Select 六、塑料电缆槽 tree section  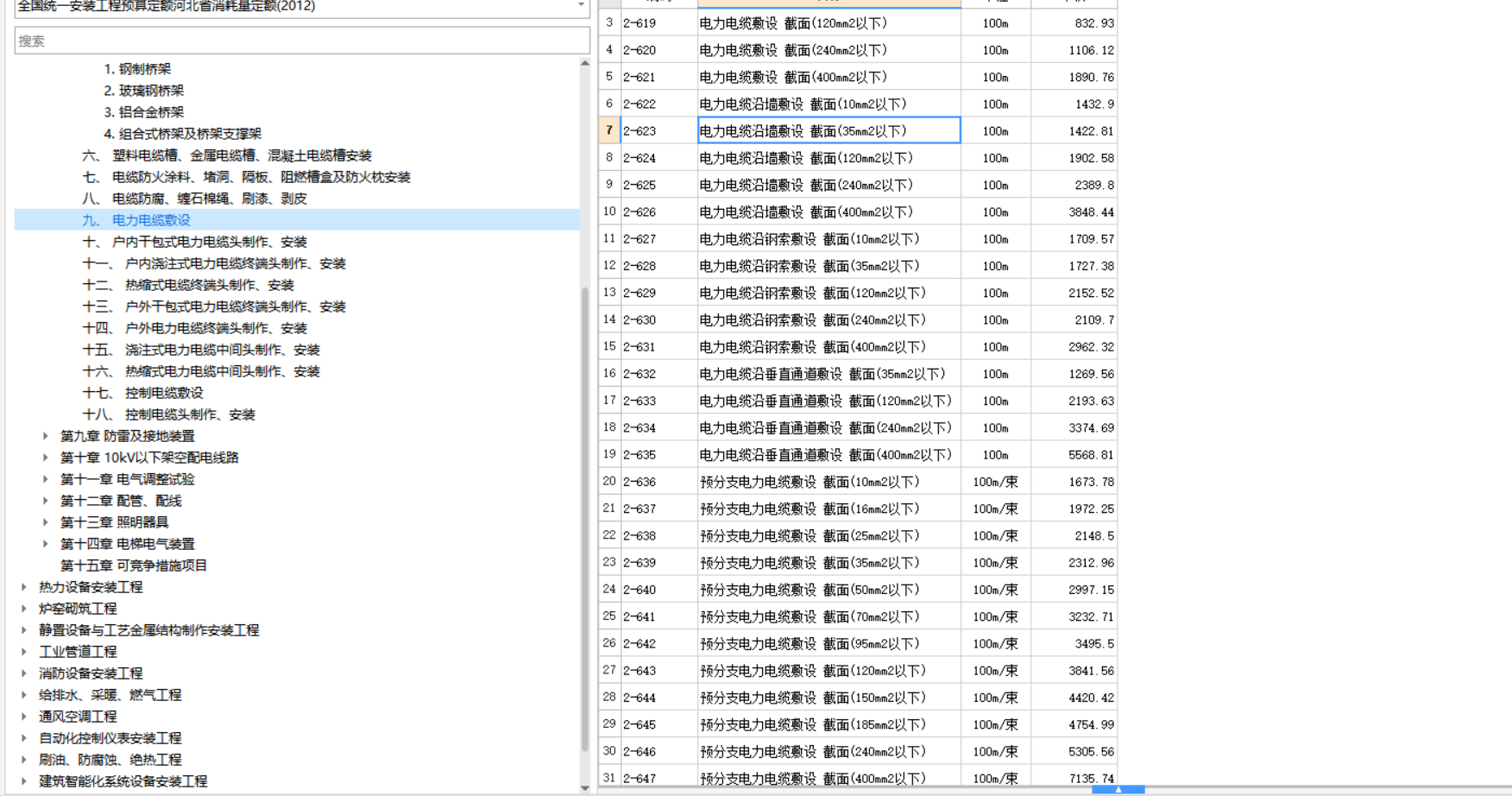click(227, 155)
